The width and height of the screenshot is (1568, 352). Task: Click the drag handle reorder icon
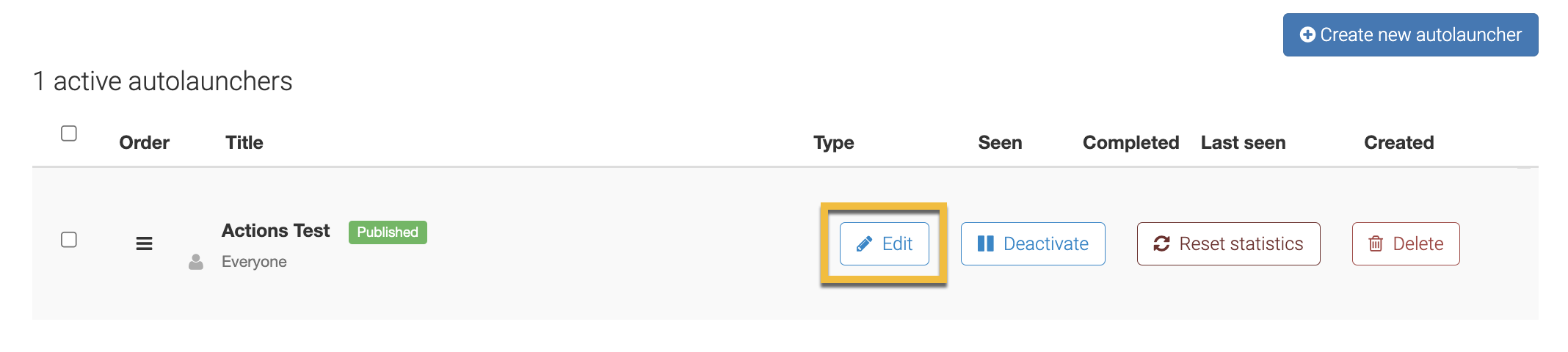pos(144,243)
